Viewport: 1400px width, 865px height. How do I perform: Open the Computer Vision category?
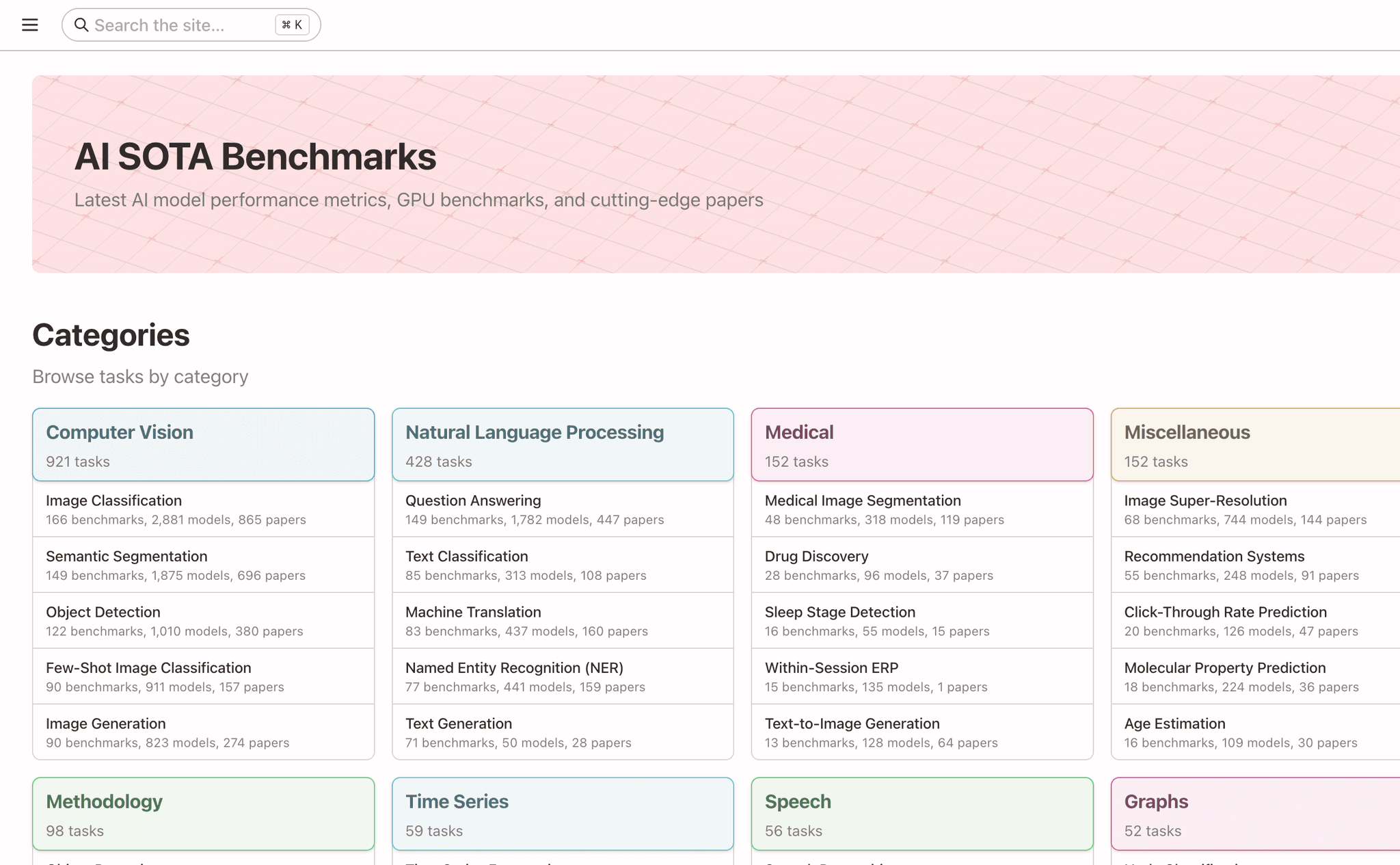pyautogui.click(x=203, y=444)
